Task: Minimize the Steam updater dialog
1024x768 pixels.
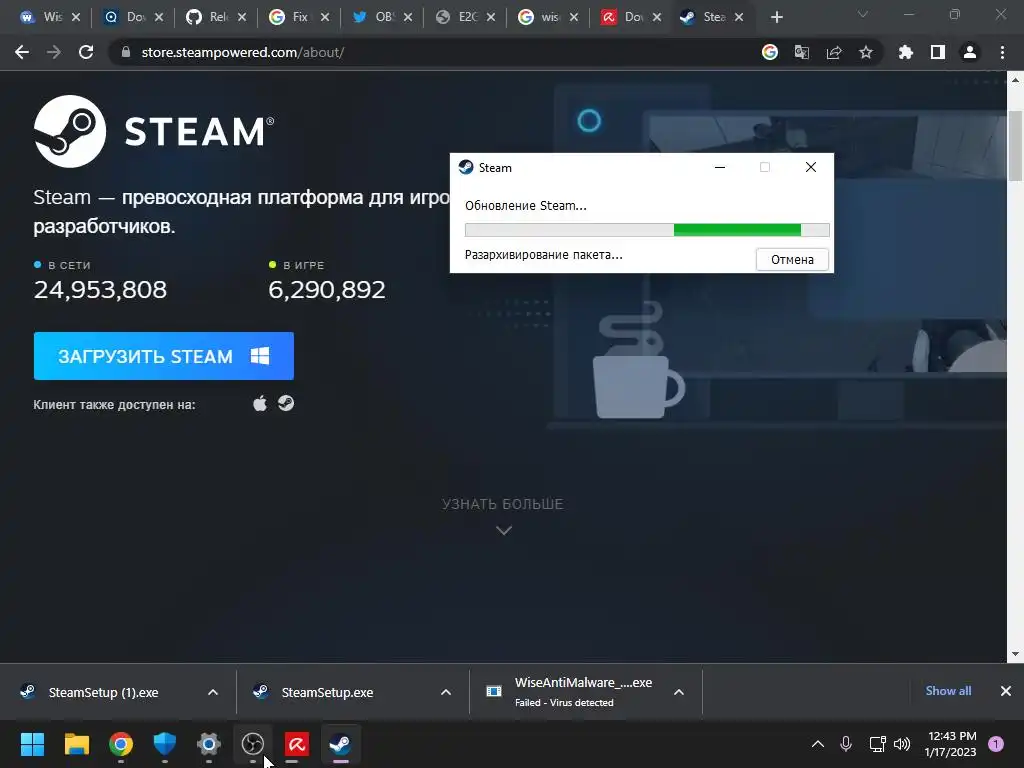Action: 720,167
